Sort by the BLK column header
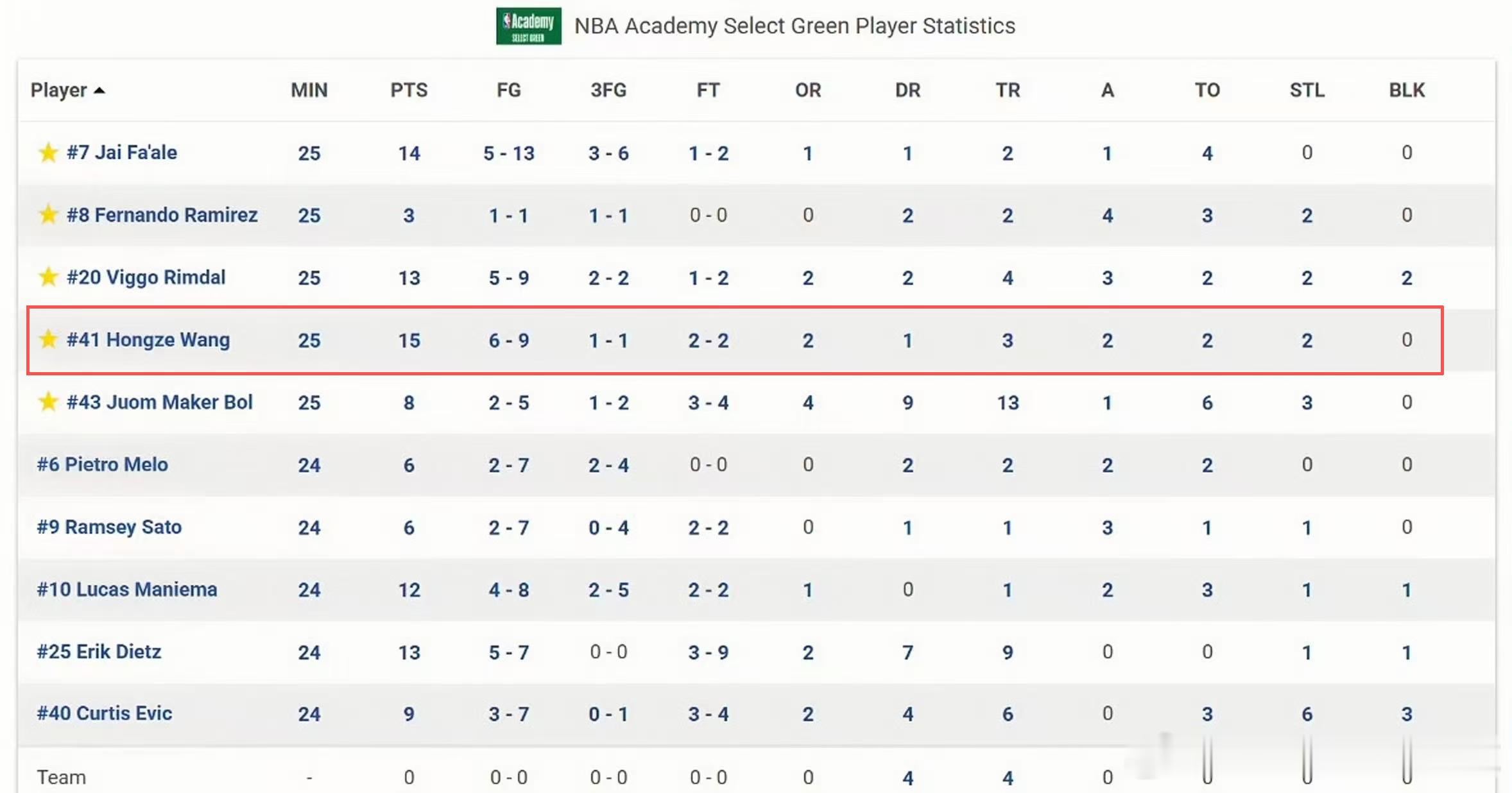 (1407, 90)
